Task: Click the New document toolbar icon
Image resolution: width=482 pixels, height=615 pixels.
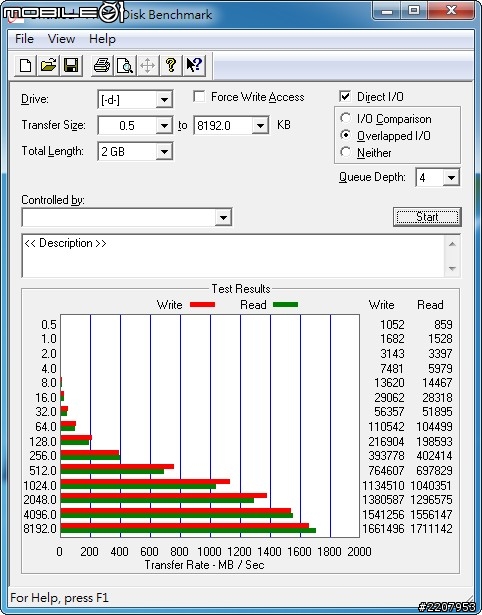Action: 25,65
